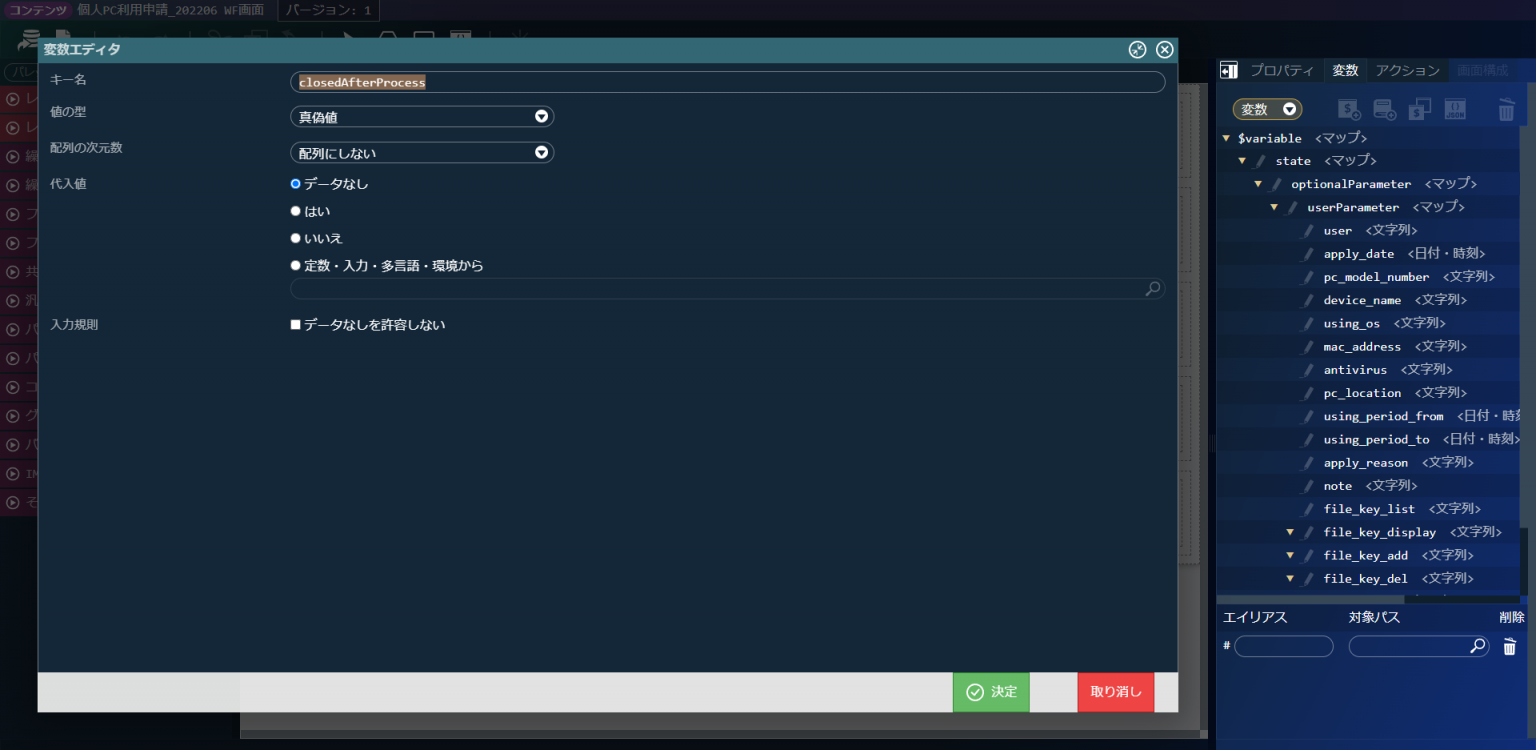1536x750 pixels.
Task: Collapse the userParameter tree node
Action: (x=1274, y=207)
